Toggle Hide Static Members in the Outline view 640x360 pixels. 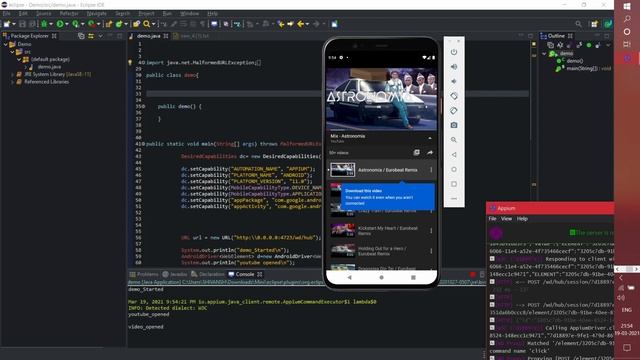[579, 45]
